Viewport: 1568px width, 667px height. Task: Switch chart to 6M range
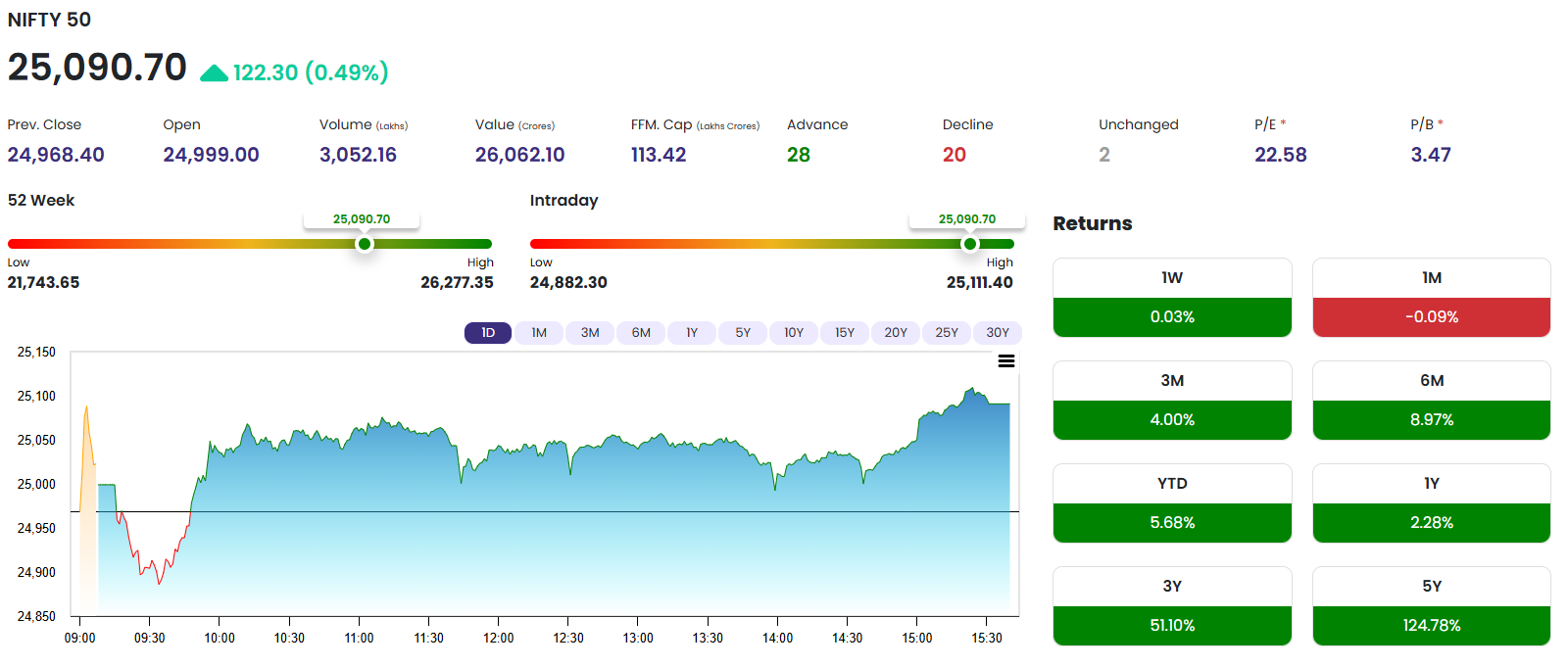641,333
